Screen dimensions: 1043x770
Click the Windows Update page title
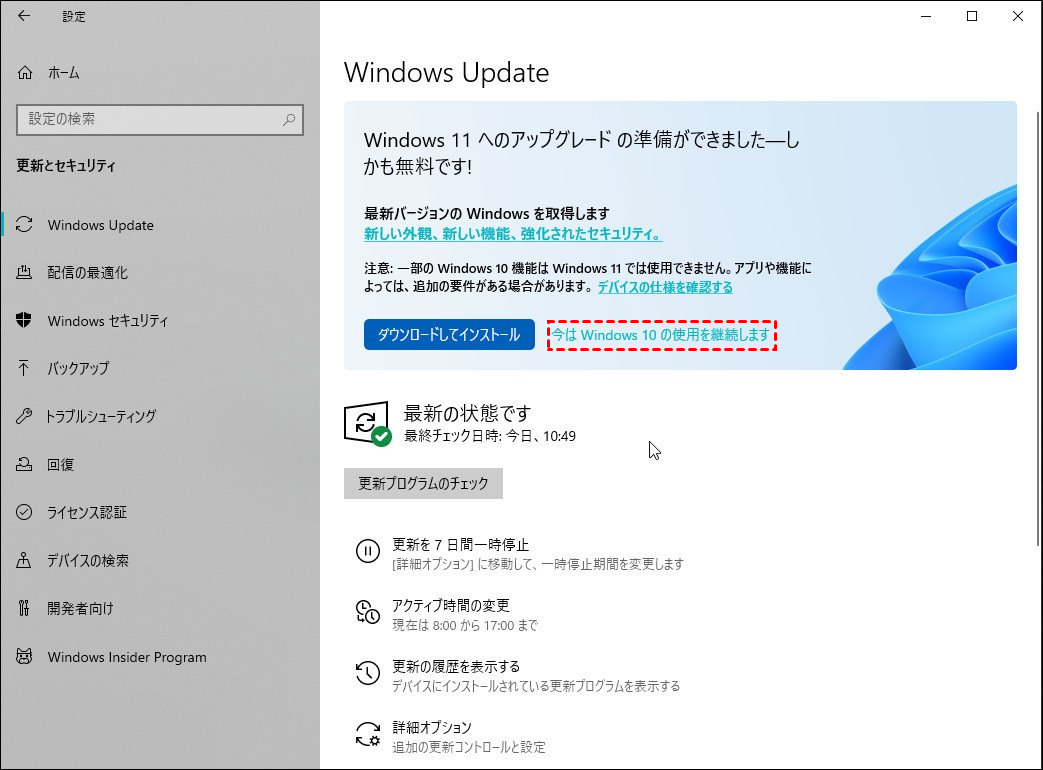pyautogui.click(x=446, y=72)
